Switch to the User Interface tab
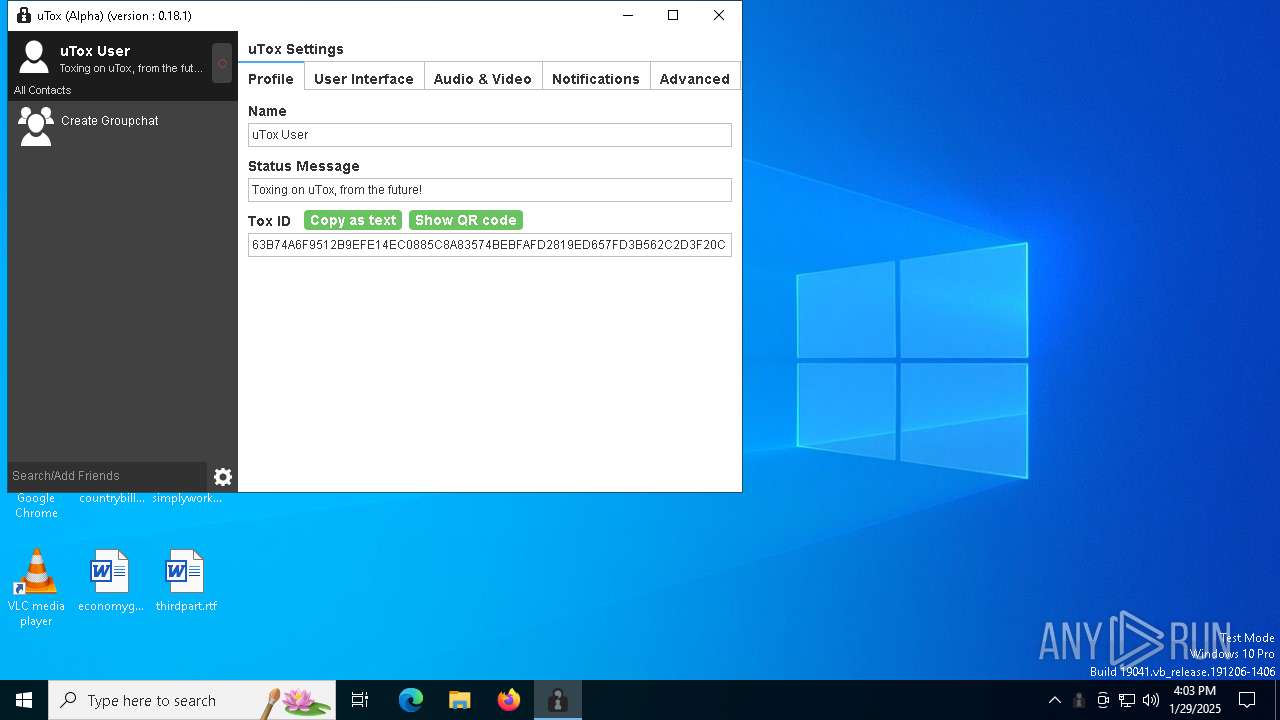Image resolution: width=1280 pixels, height=720 pixels. pos(363,78)
